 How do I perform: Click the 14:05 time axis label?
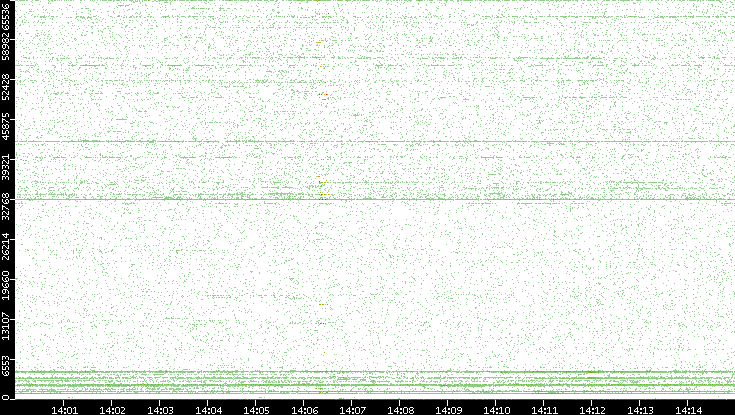256,410
